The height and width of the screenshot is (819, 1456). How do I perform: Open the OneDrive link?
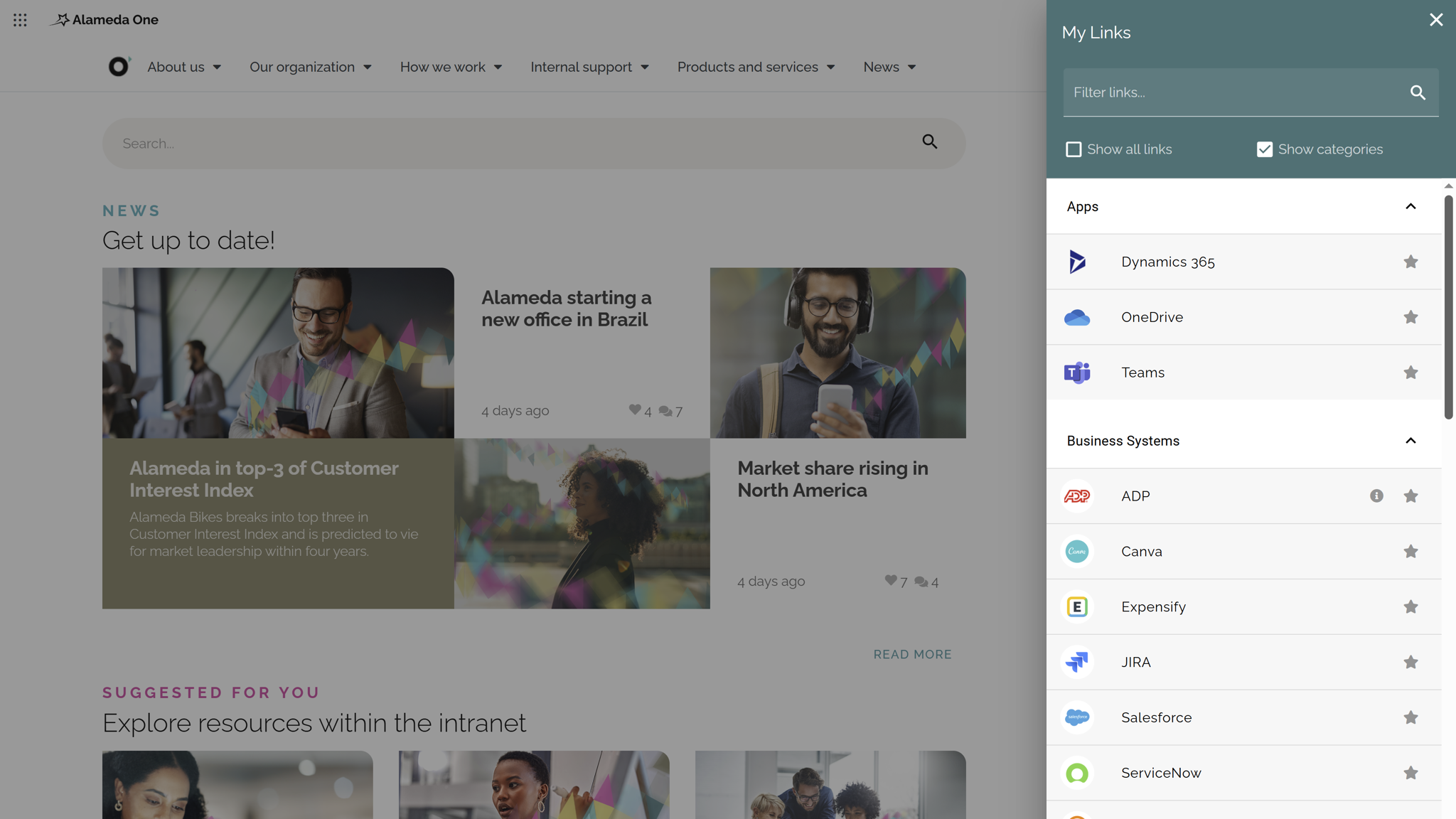[x=1152, y=317]
